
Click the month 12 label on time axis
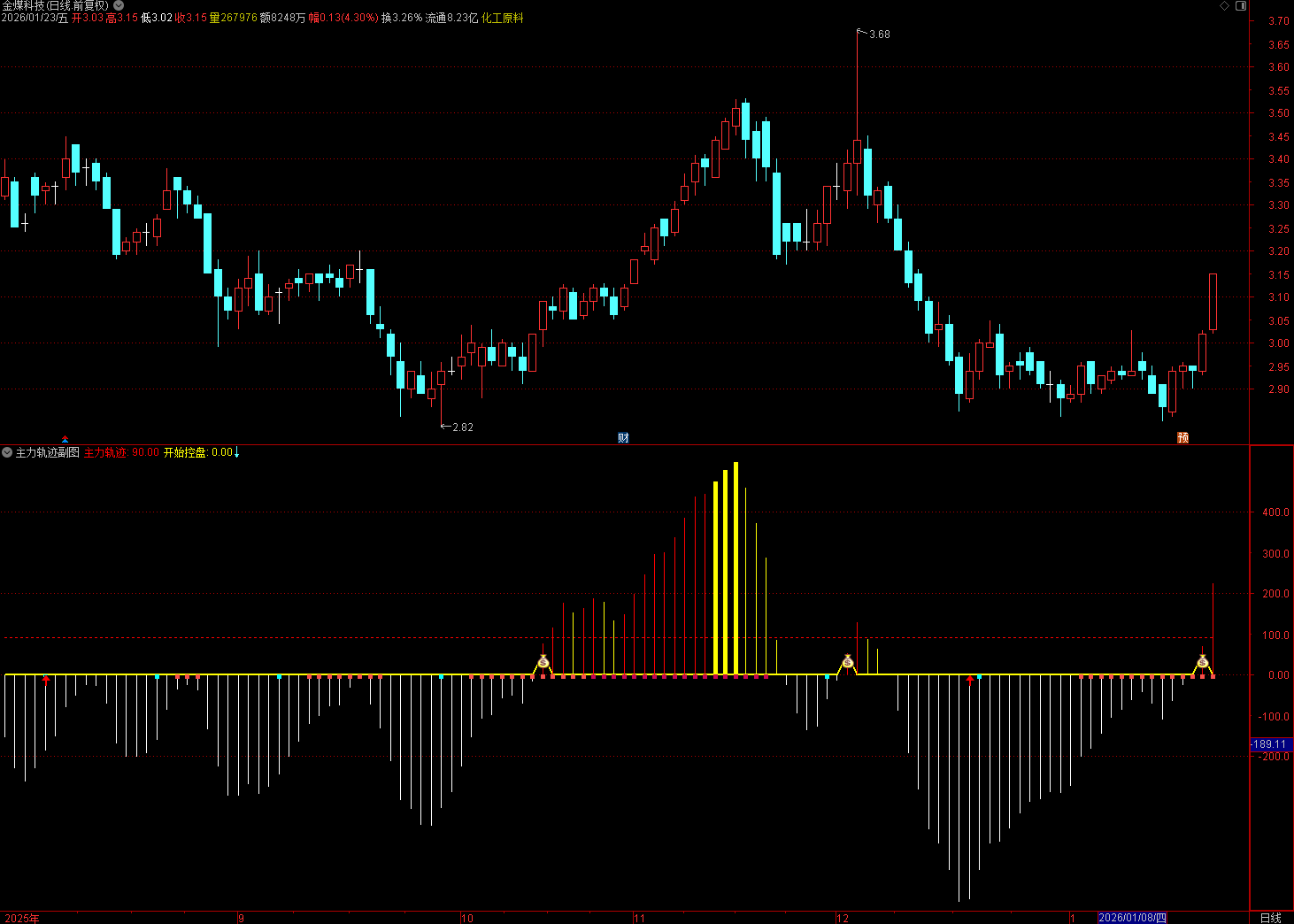(x=843, y=918)
